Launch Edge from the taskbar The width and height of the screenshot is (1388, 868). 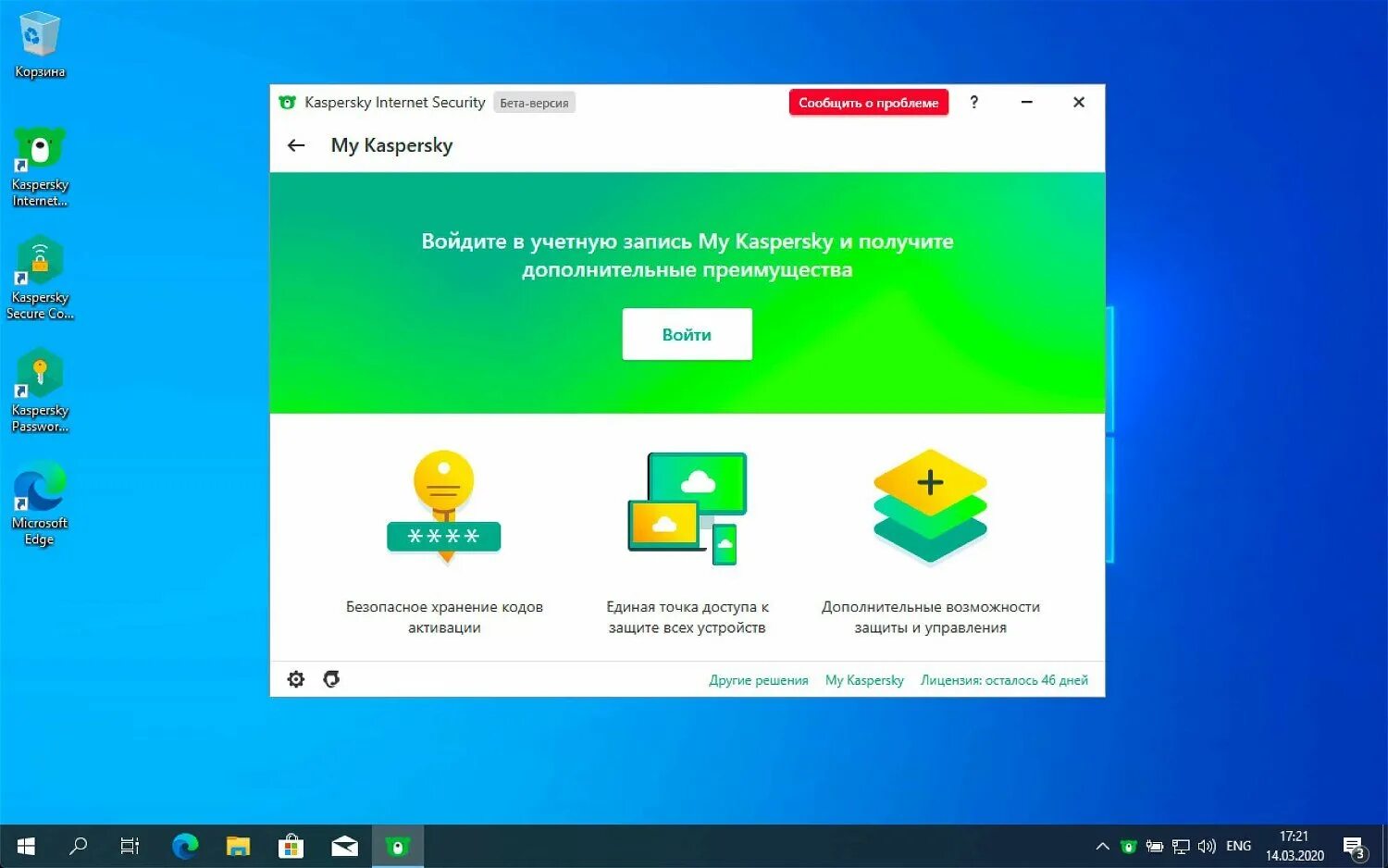(x=185, y=846)
